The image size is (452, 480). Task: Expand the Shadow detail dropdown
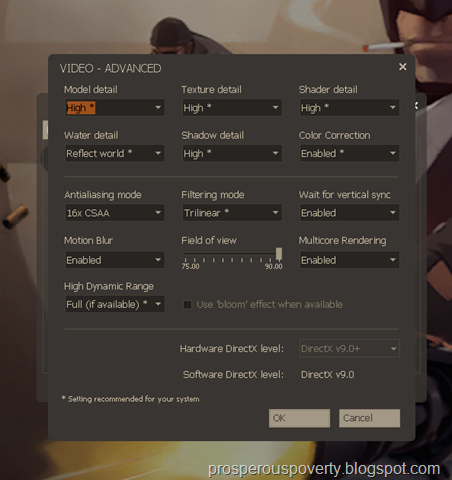(x=232, y=153)
